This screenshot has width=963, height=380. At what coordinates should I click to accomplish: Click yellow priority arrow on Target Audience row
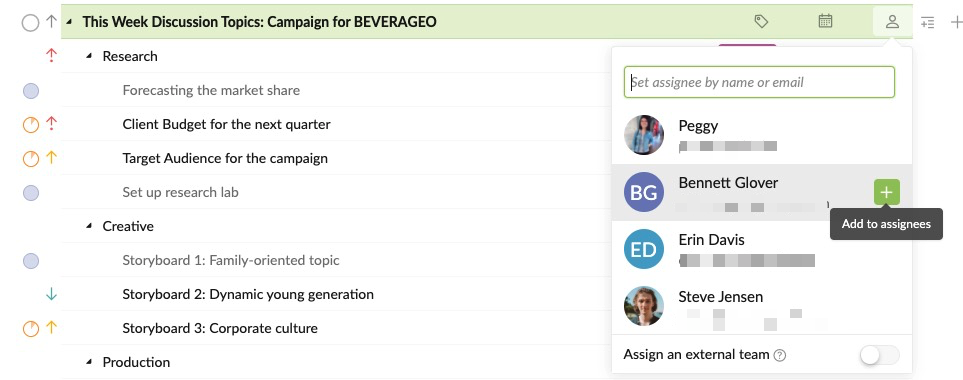(52, 158)
